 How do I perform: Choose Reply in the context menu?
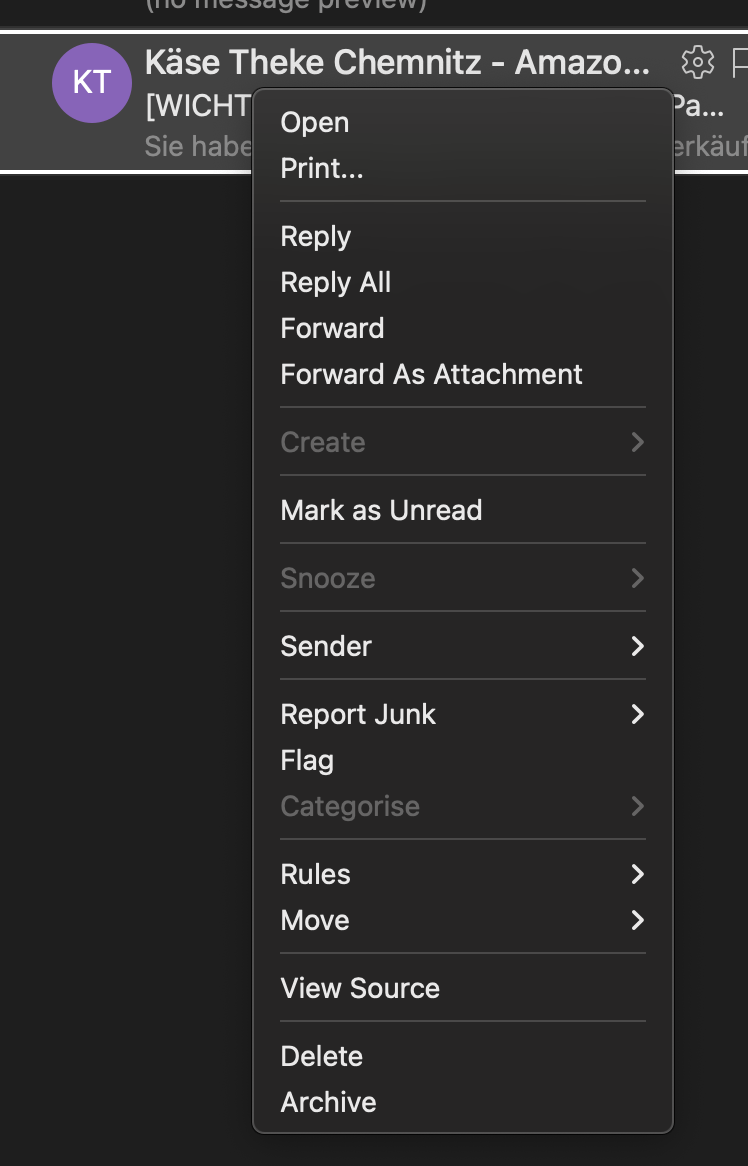pyautogui.click(x=315, y=237)
